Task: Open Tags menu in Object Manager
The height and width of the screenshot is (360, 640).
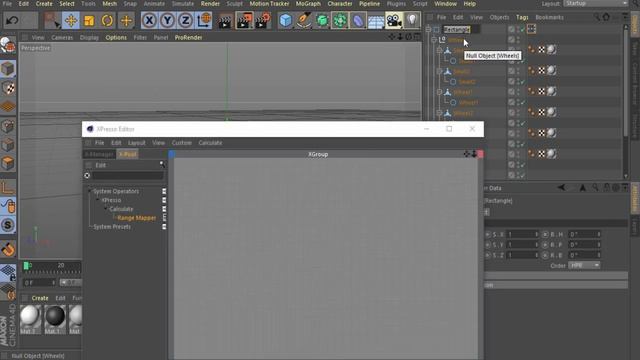Action: 522,18
